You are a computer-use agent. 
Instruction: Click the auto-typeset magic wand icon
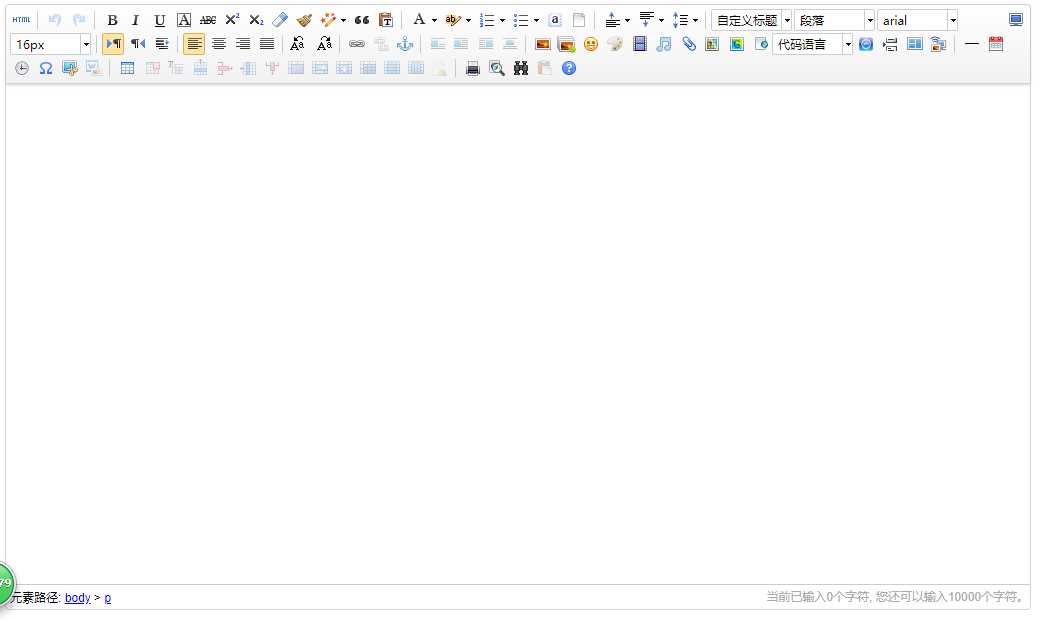point(328,20)
